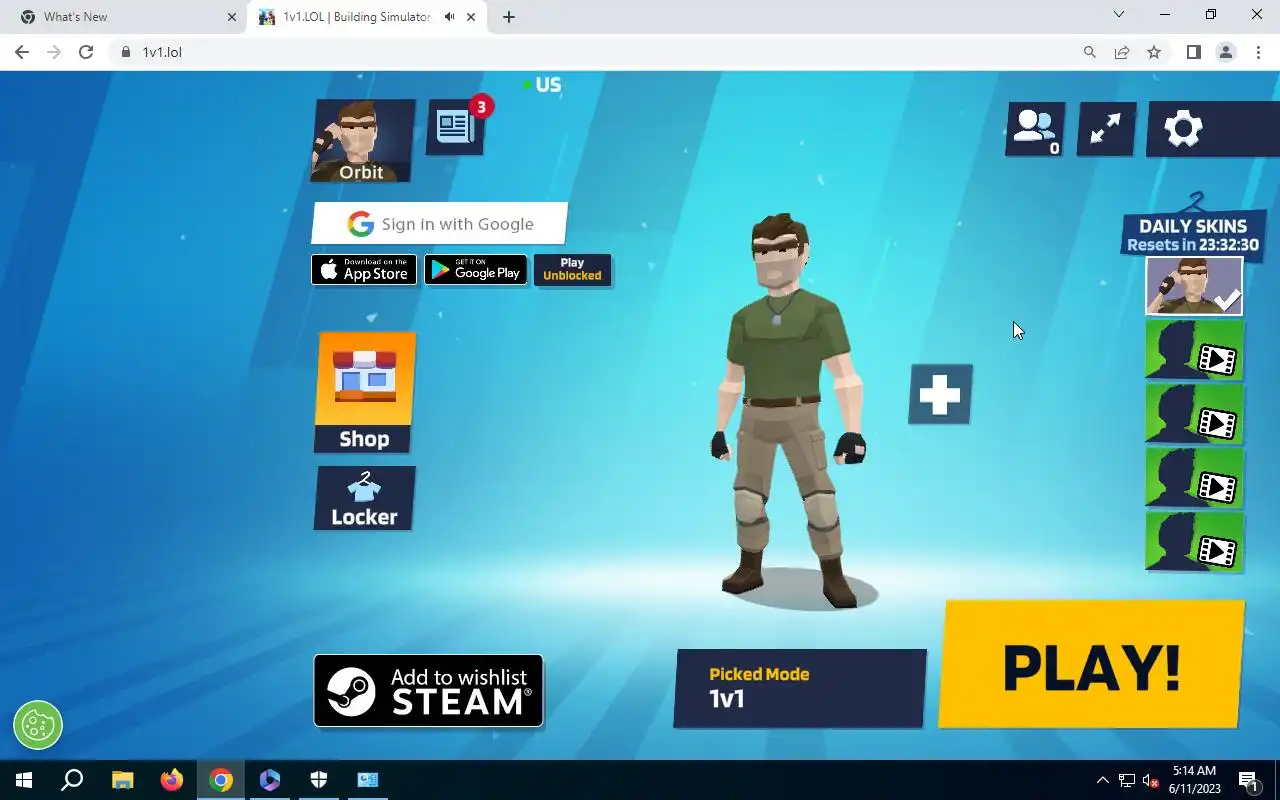Open Download on the App Store badge
This screenshot has height=800, width=1280.
pos(364,270)
